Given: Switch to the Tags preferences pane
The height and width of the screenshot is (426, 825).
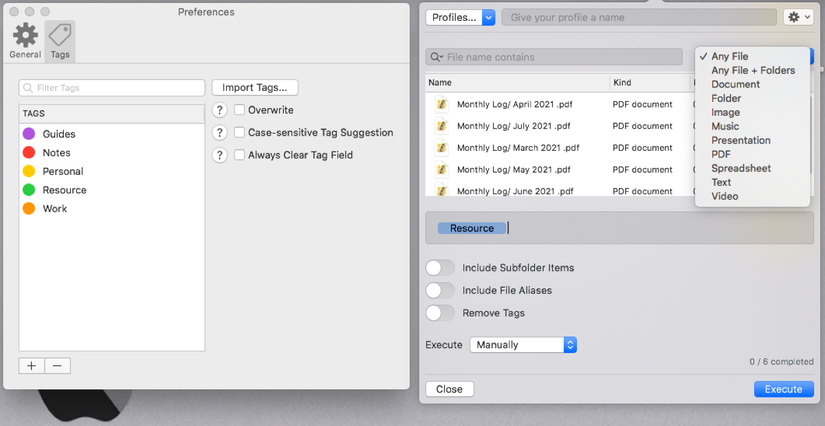Looking at the screenshot, I should click(60, 41).
